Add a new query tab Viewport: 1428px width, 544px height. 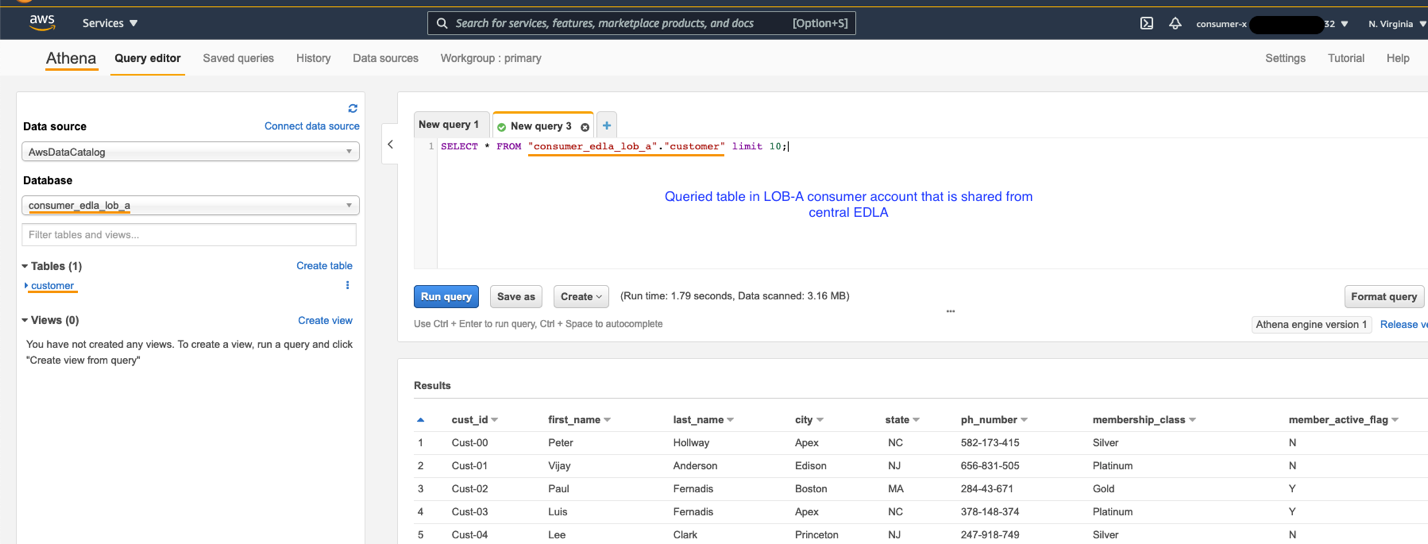pyautogui.click(x=607, y=126)
